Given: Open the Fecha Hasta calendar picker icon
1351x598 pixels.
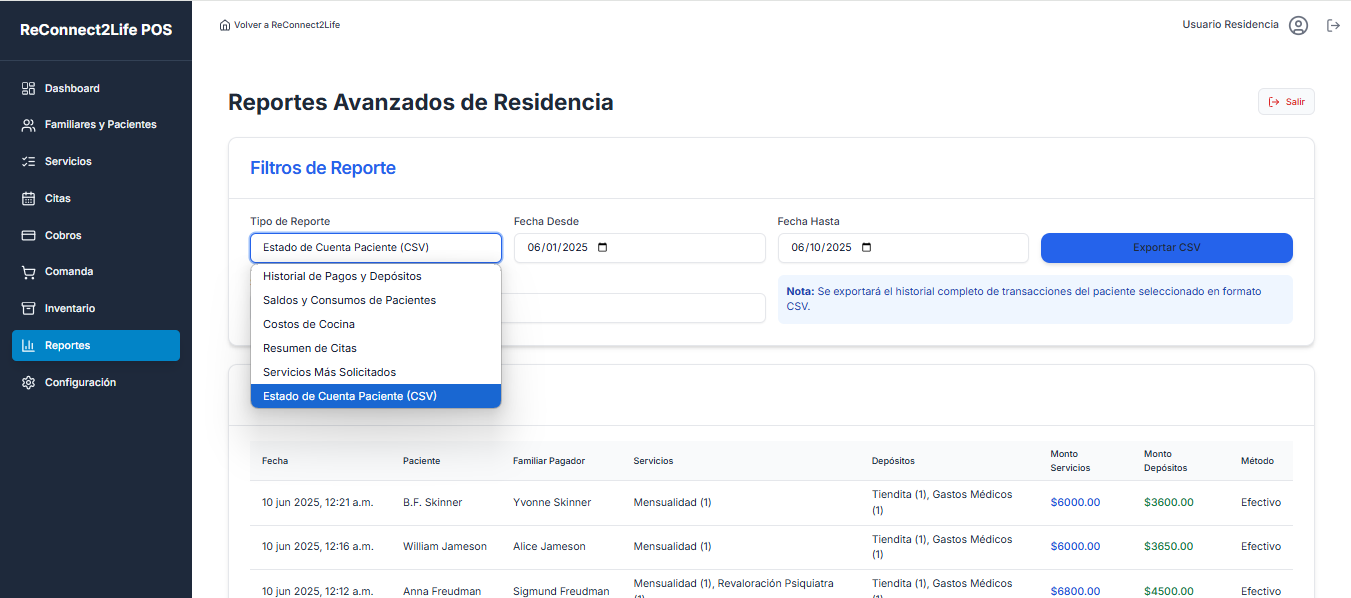Looking at the screenshot, I should (866, 247).
